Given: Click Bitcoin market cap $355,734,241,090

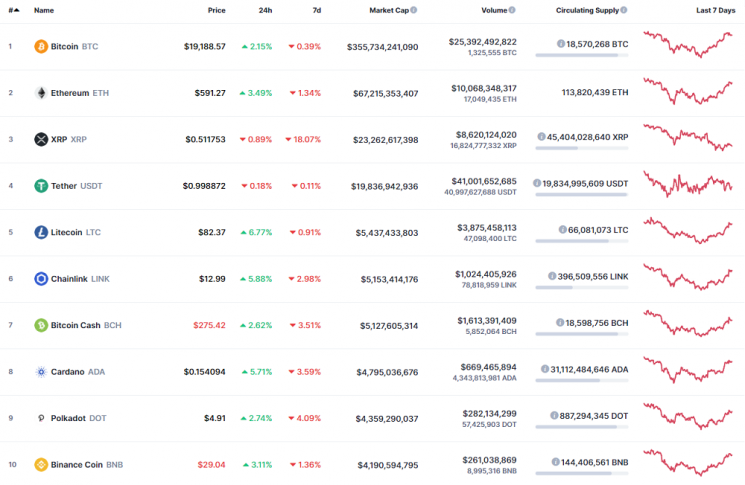Looking at the screenshot, I should coord(382,47).
